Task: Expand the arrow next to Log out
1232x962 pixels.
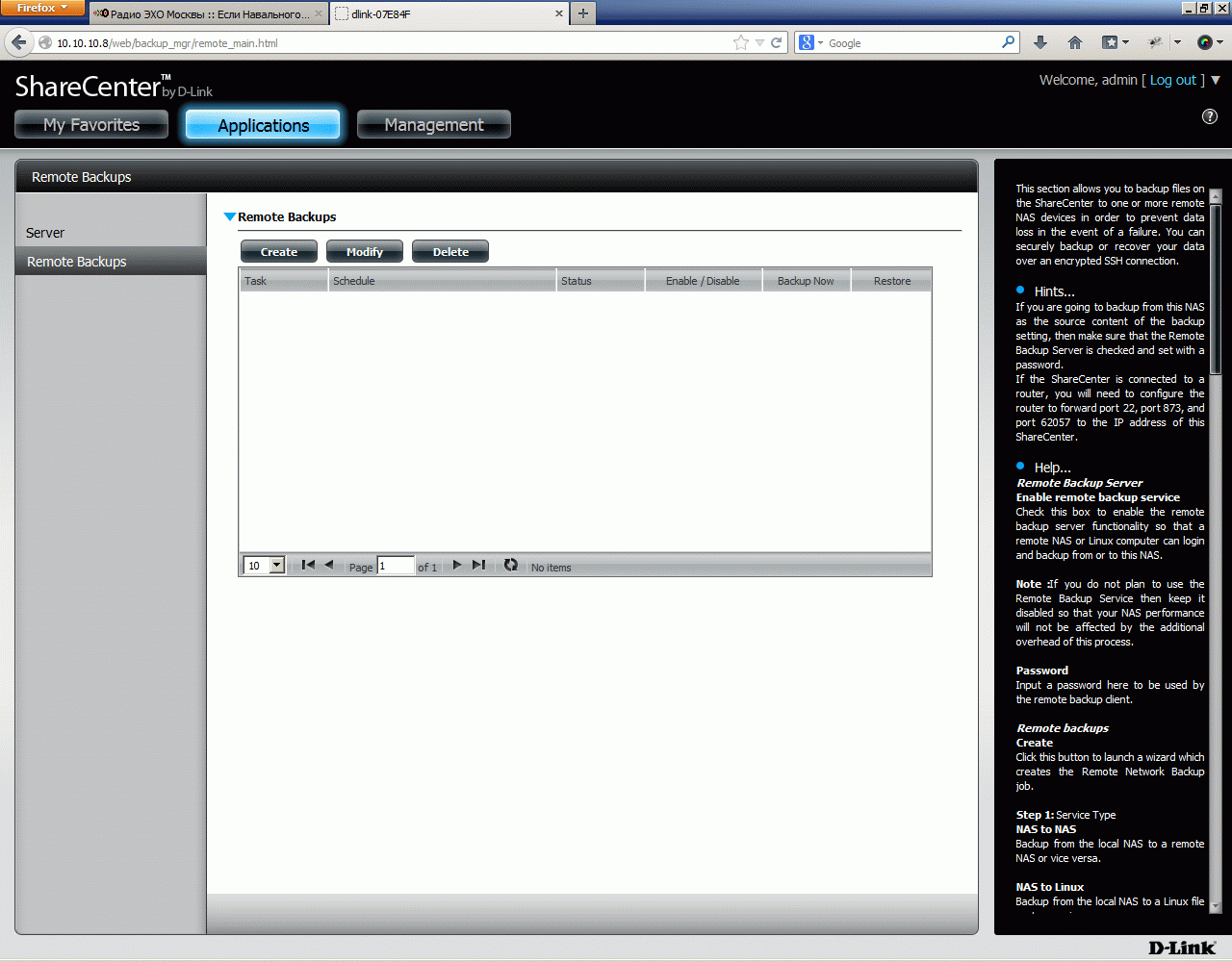Action: coord(1216,80)
